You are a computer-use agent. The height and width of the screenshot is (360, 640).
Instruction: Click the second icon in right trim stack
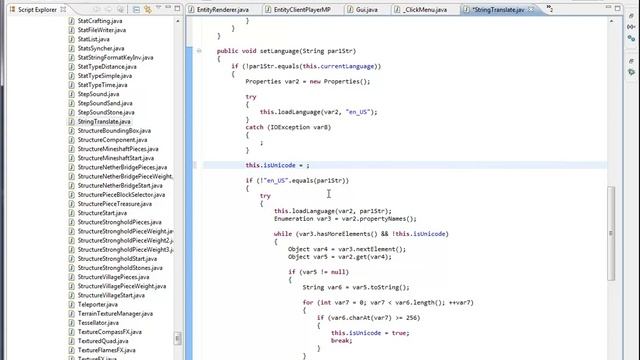click(x=631, y=27)
